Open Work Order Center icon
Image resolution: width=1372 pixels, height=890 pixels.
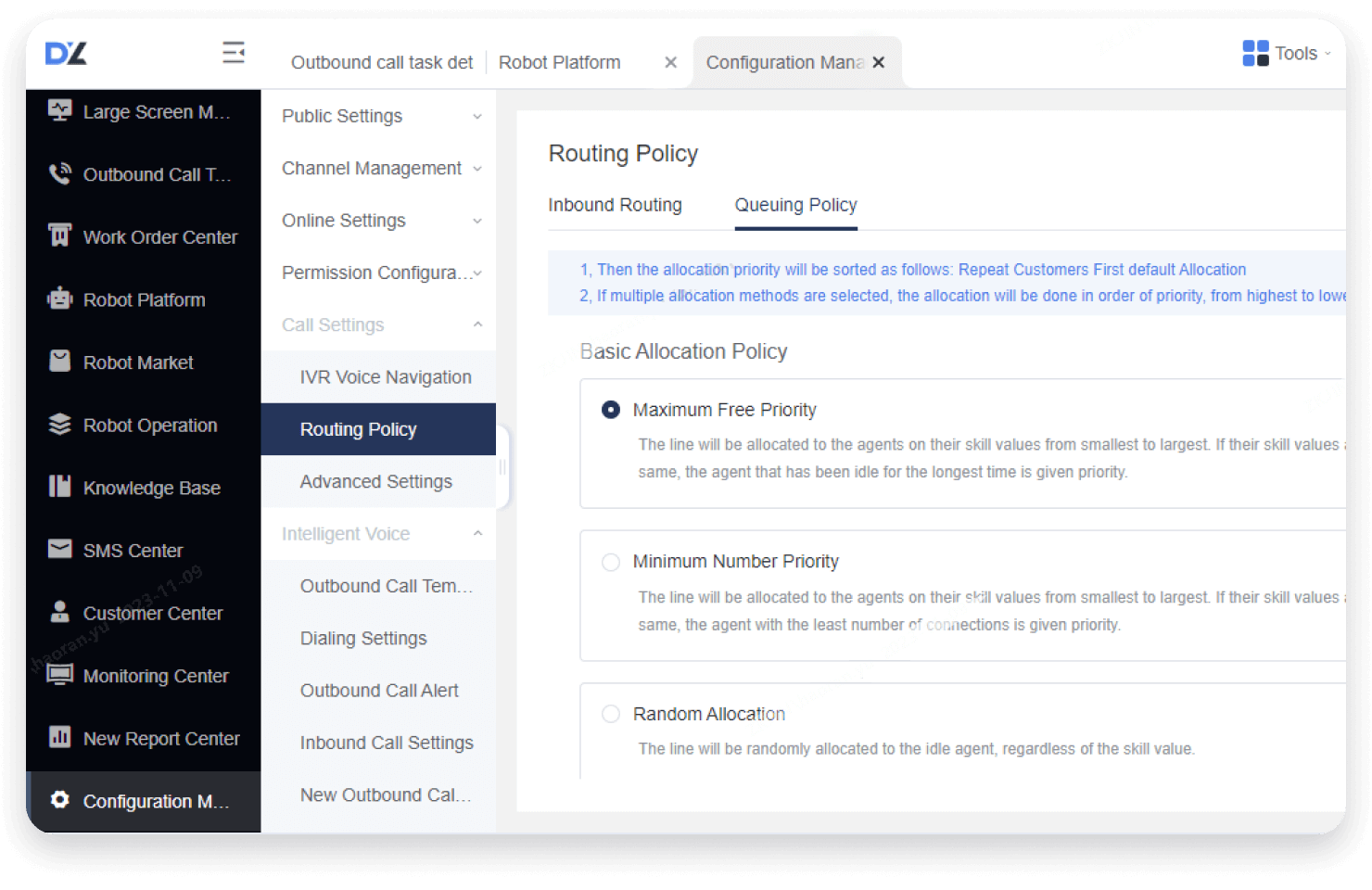click(59, 236)
